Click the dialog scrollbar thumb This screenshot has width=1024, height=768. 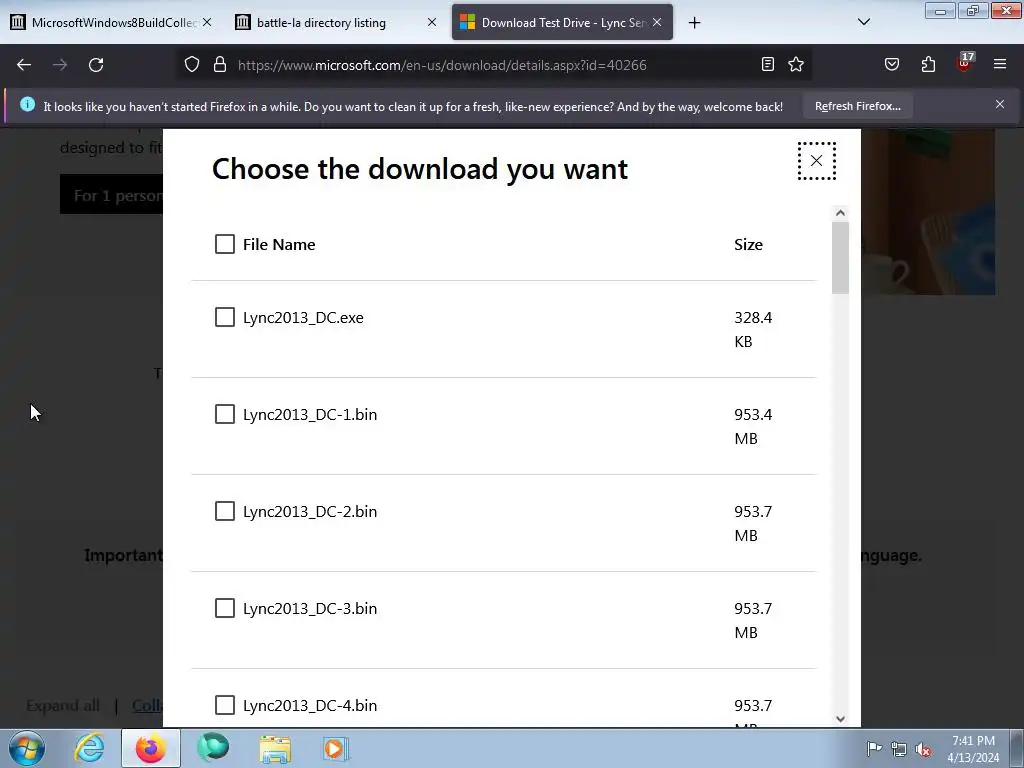point(840,258)
